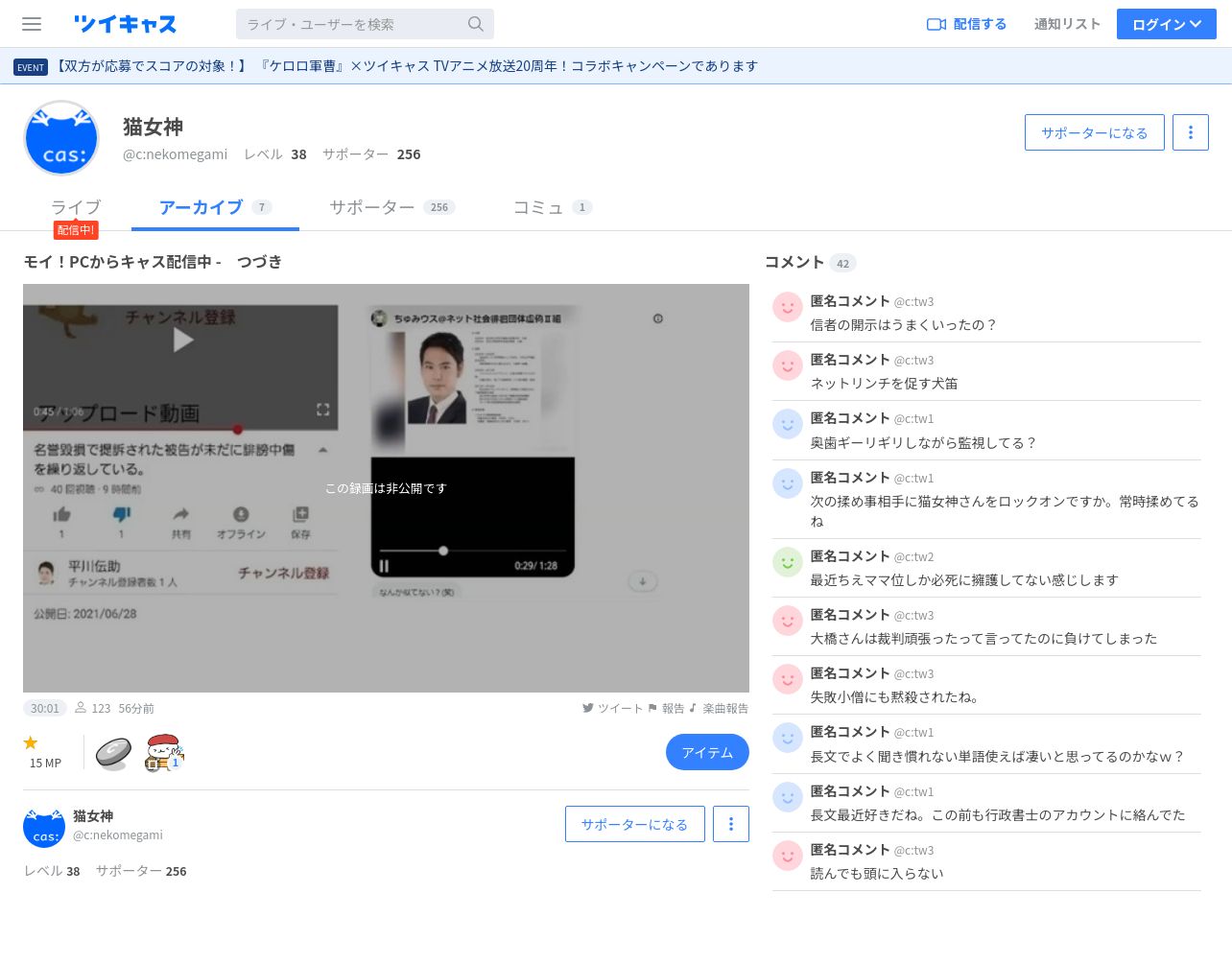Screen dimensions: 1232x964
Task: Click avatar of comment 長文最近好きだね
Action: pos(788,797)
